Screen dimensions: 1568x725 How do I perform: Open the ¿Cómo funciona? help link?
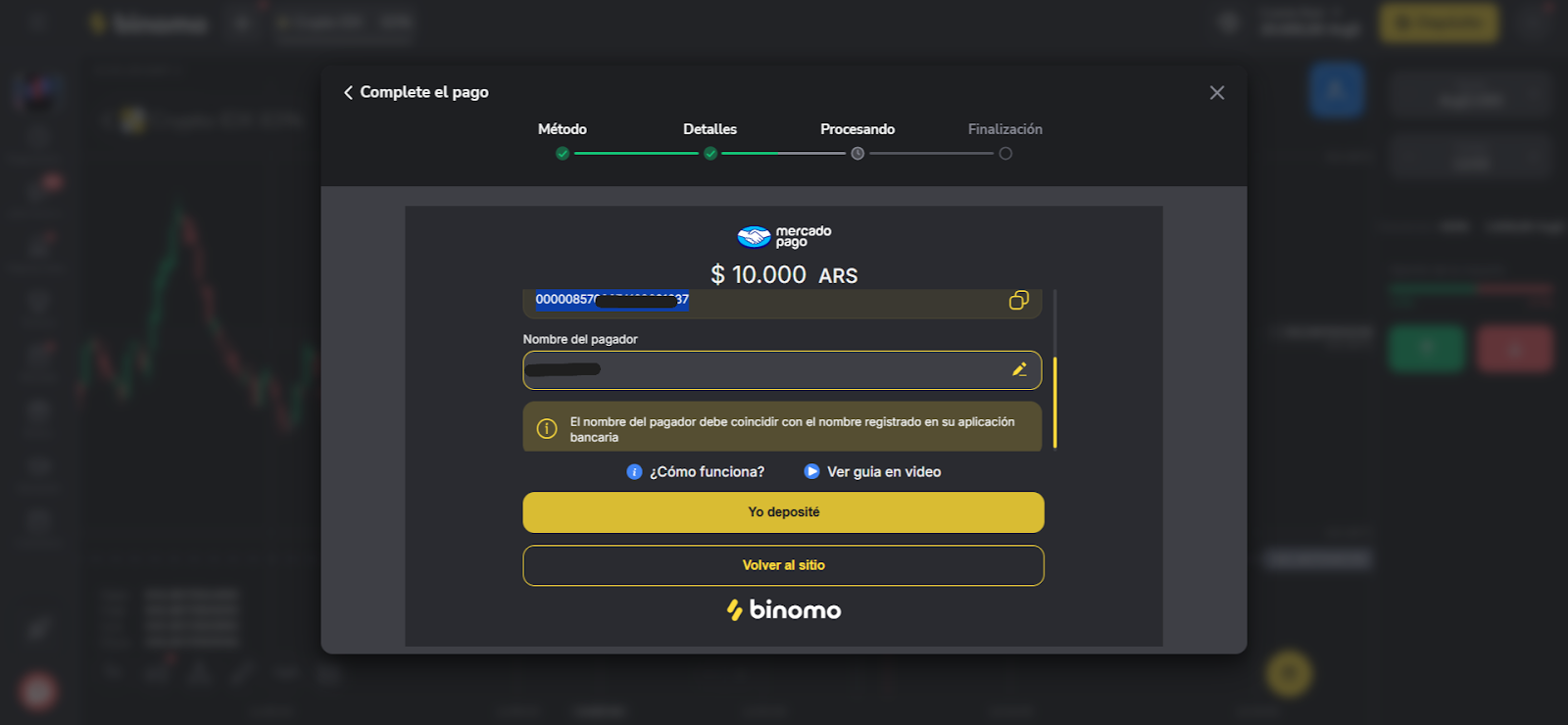[x=696, y=472]
